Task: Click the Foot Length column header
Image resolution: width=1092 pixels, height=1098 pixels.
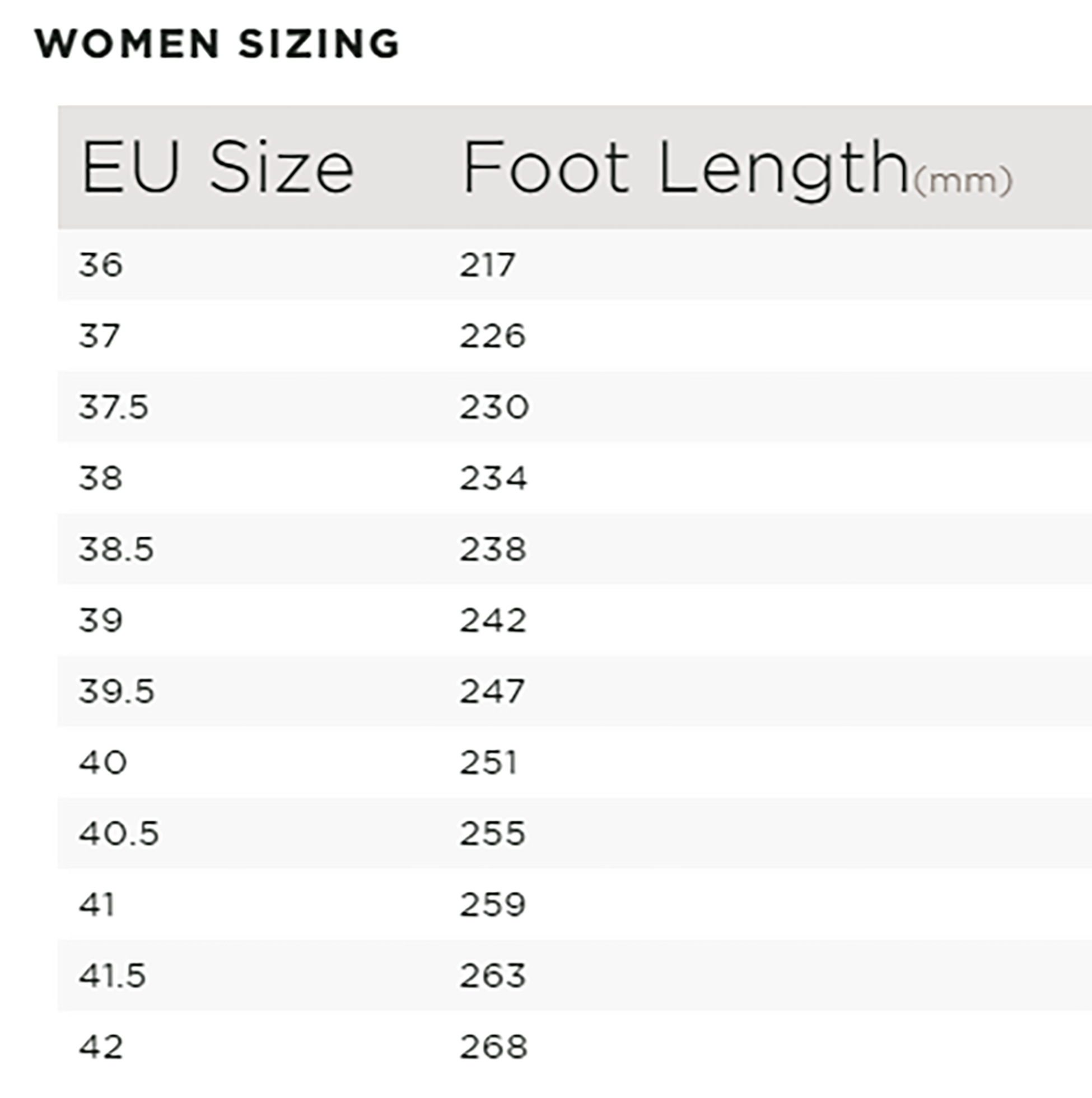Action: pyautogui.click(x=685, y=168)
